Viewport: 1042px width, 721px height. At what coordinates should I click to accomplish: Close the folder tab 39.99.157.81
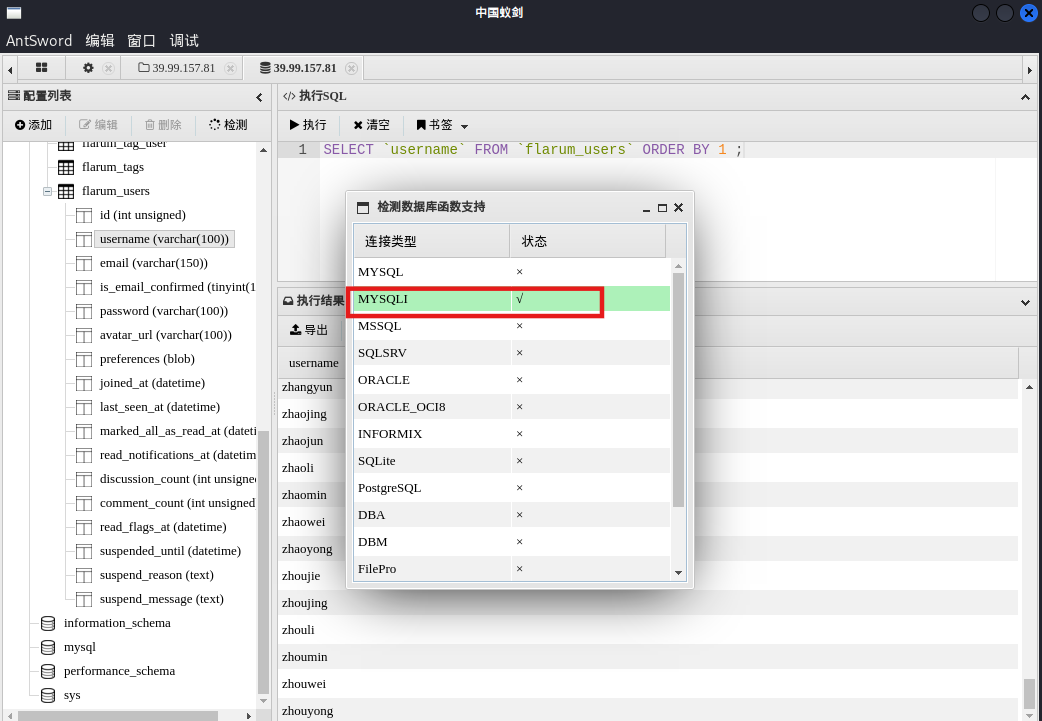(230, 68)
